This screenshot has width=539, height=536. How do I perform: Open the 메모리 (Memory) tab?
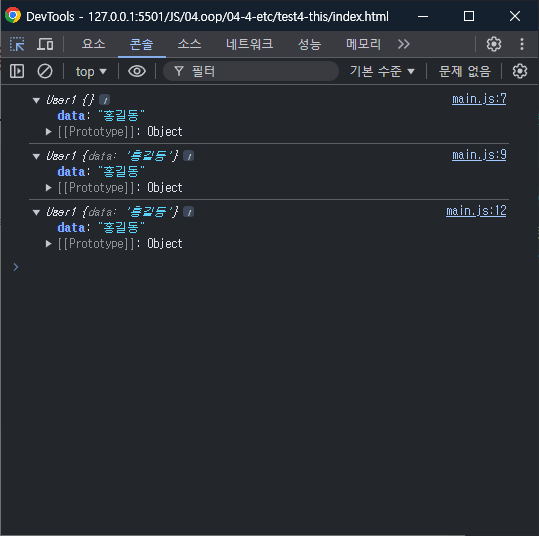363,44
